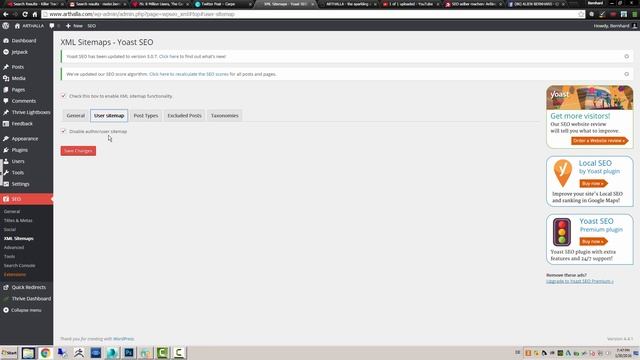This screenshot has width=640, height=360.
Task: Click link to recalculate SEO scores
Action: pyautogui.click(x=189, y=74)
